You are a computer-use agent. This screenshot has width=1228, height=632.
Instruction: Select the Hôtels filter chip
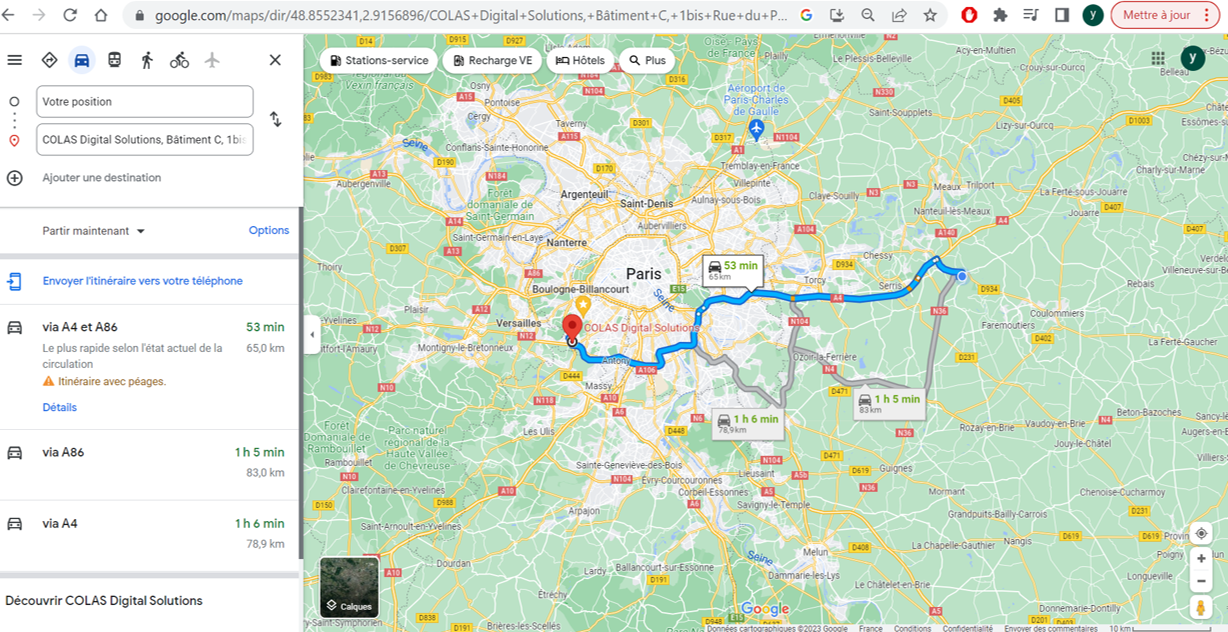pos(580,60)
